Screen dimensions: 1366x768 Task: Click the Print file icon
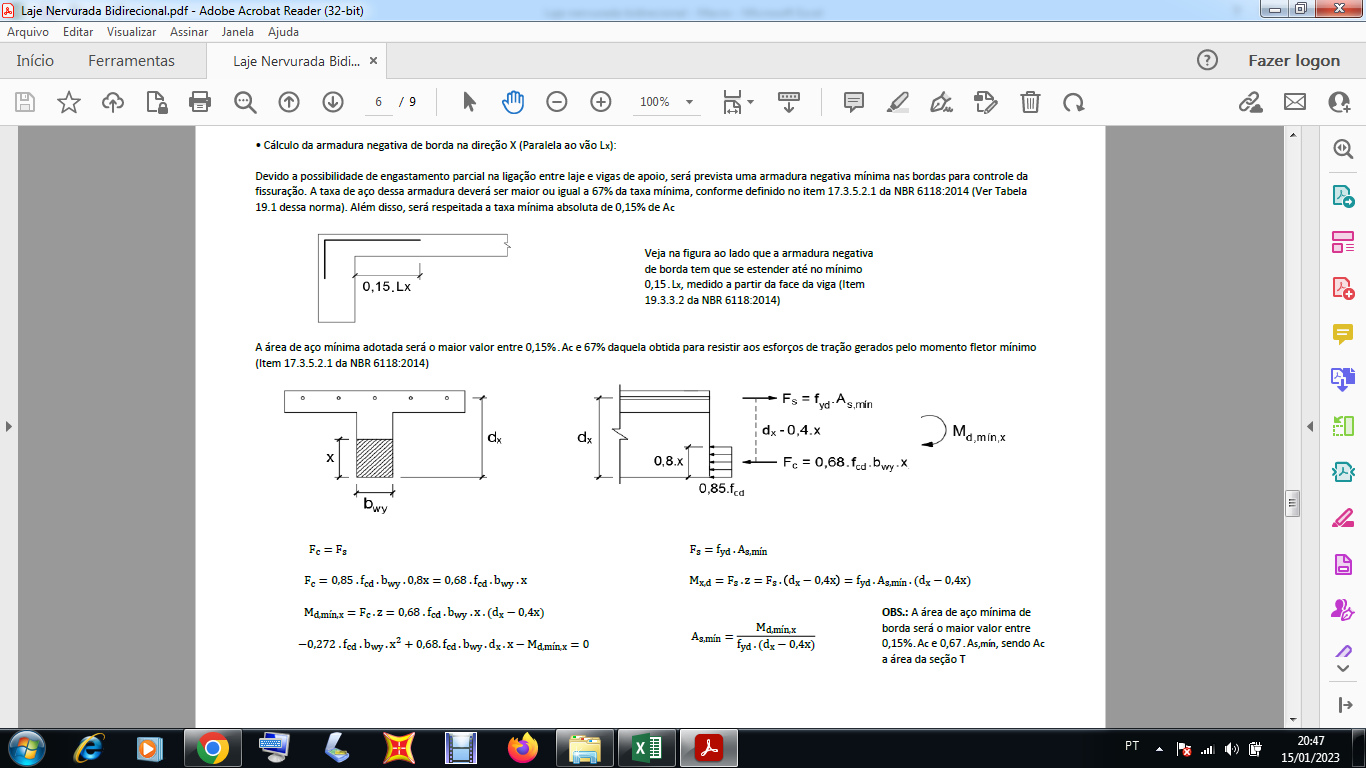(x=200, y=102)
